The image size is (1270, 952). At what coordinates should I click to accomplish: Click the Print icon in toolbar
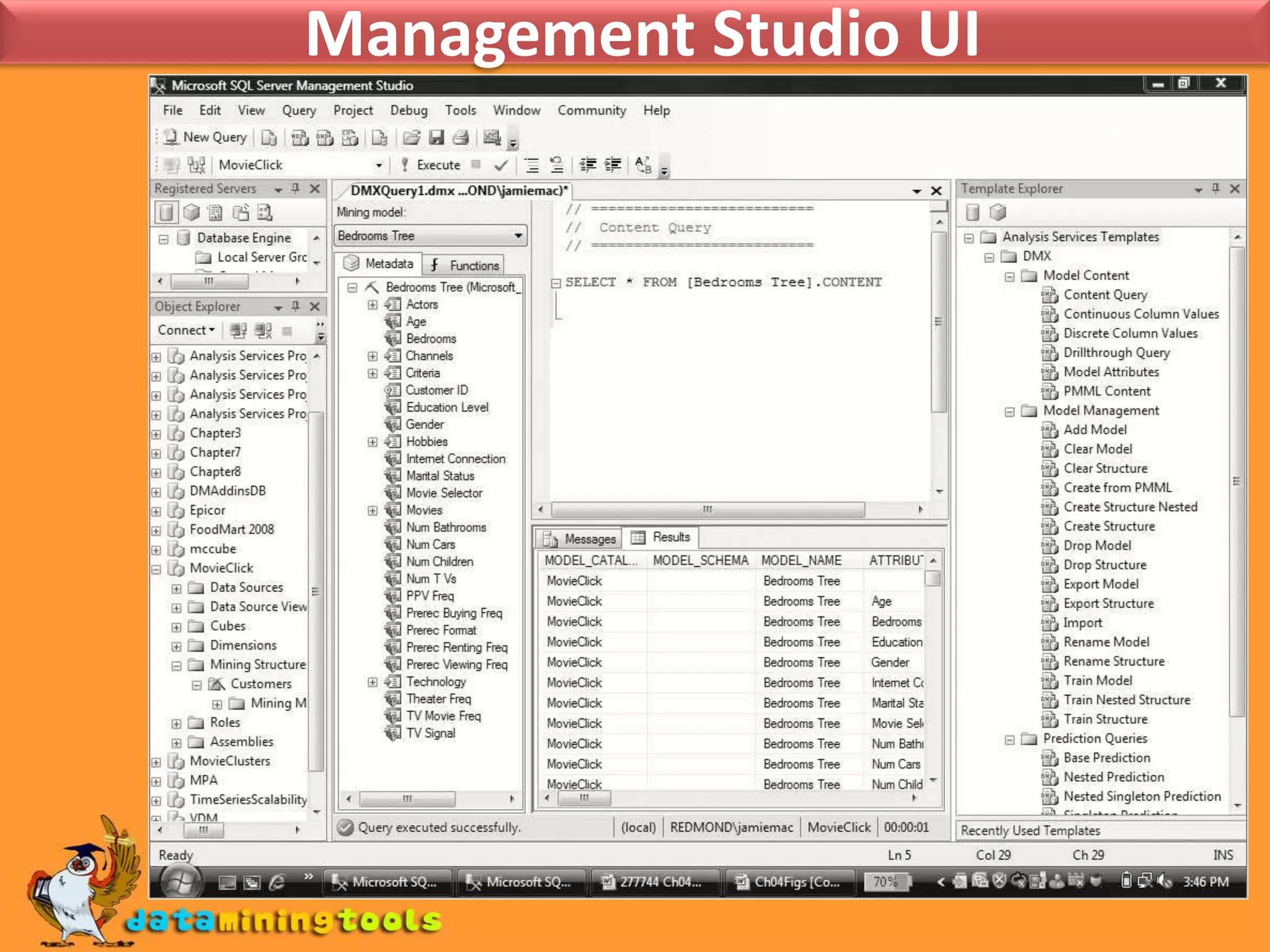(460, 137)
